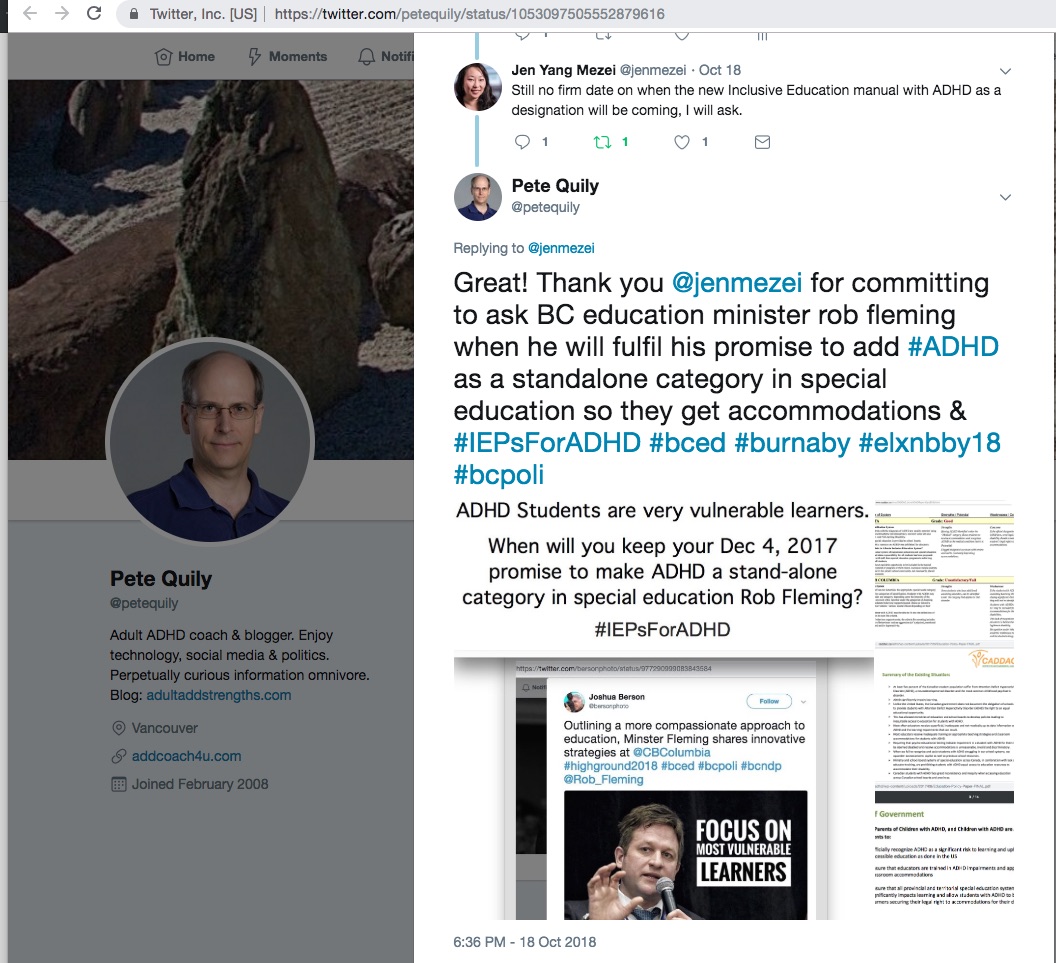Viewport: 1056px width, 963px height.
Task: Send Jen's tweet via direct message icon
Action: tap(762, 141)
